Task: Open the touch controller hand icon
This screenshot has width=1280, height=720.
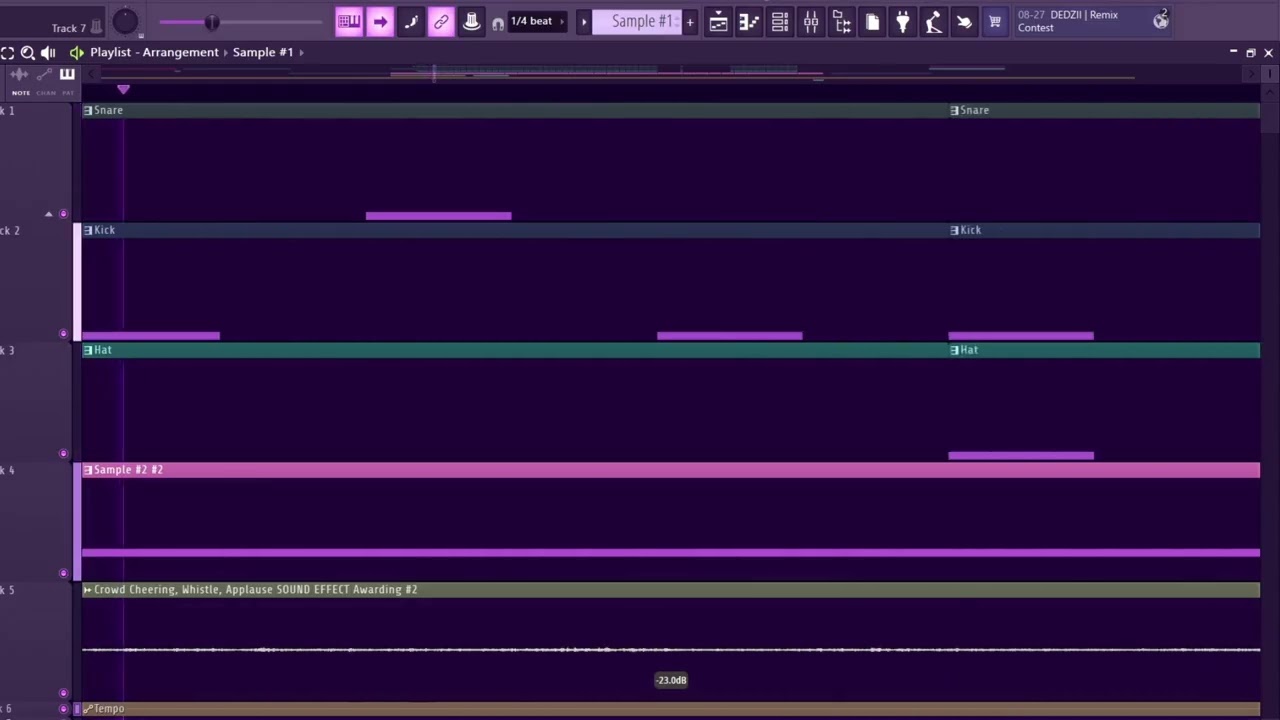Action: click(964, 21)
